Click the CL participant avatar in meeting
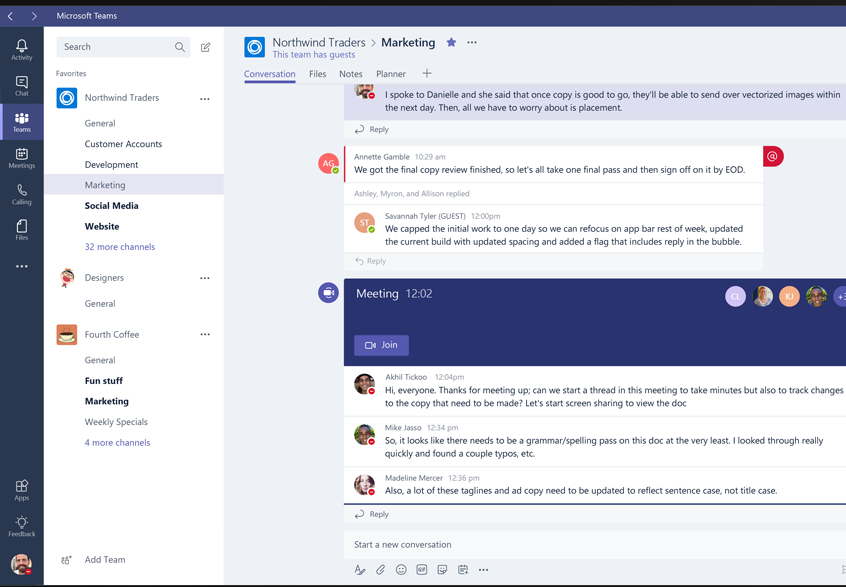Image resolution: width=846 pixels, height=587 pixels. [735, 296]
